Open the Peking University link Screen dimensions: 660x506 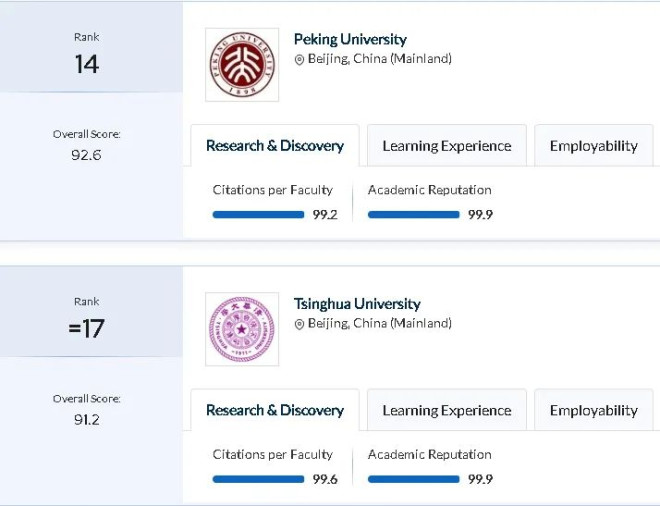[x=350, y=39]
